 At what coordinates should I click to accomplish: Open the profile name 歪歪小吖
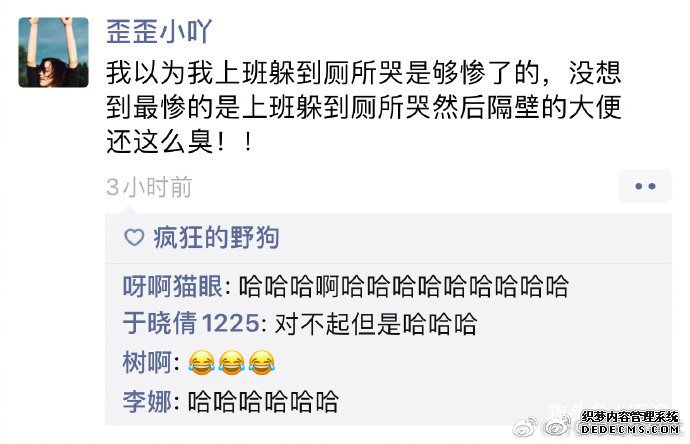click(159, 31)
